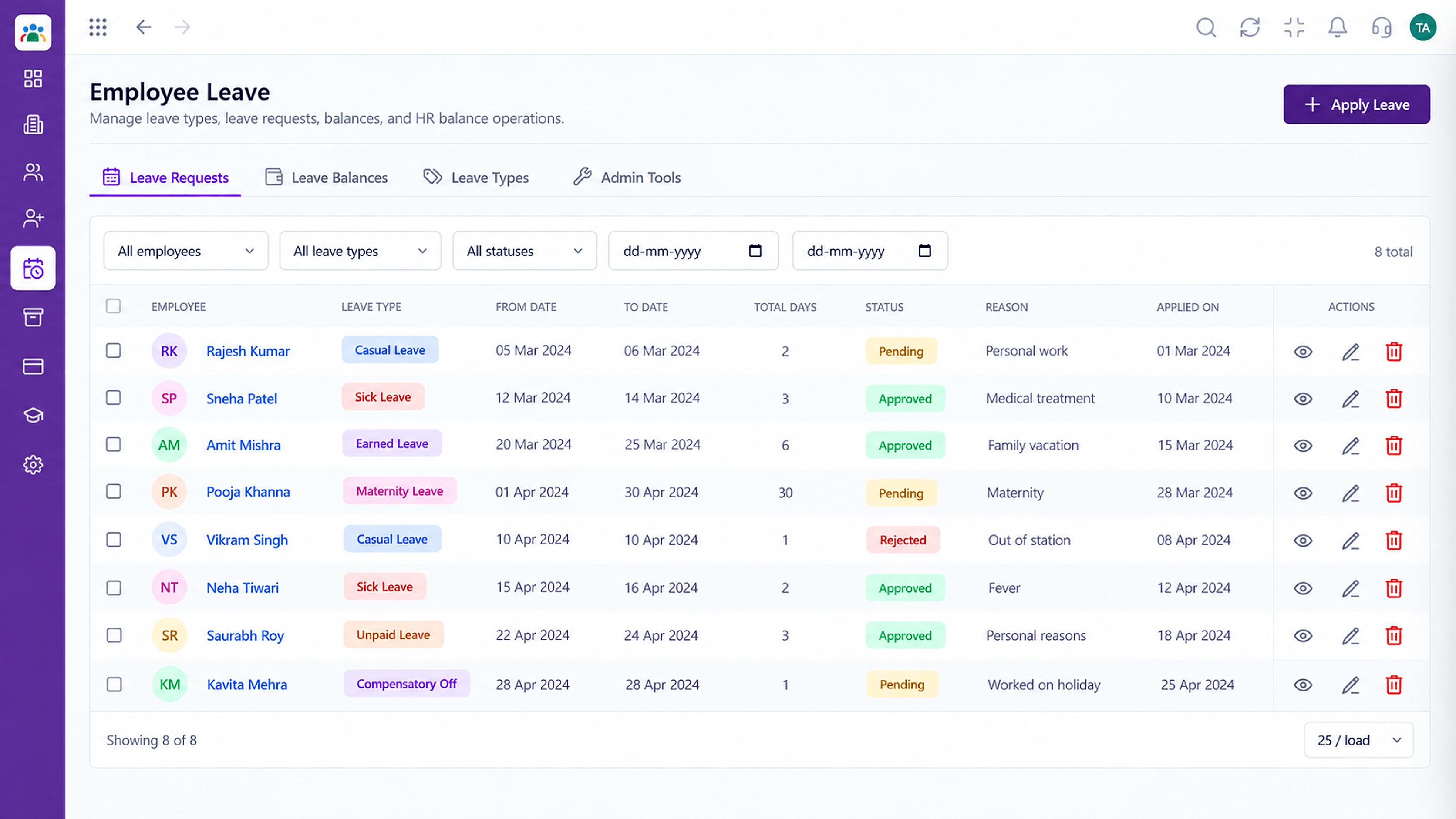Open Kavita Mehra's employee link

[x=247, y=685]
